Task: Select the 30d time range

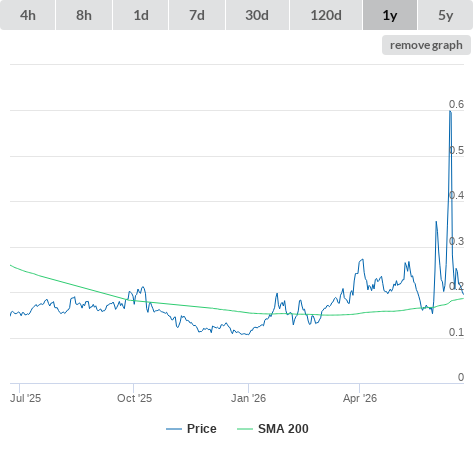Action: click(257, 15)
